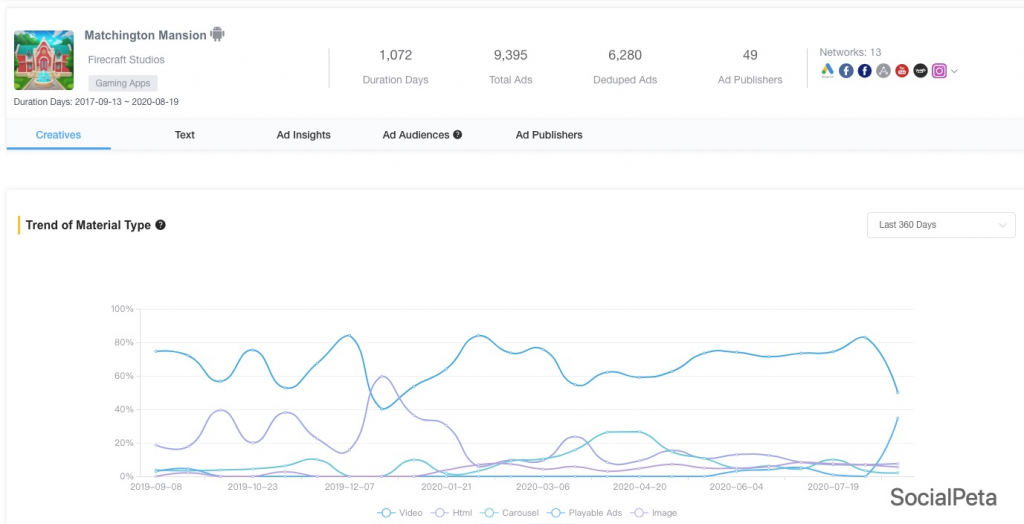Click the 1,072 Duration Days value

click(x=395, y=56)
